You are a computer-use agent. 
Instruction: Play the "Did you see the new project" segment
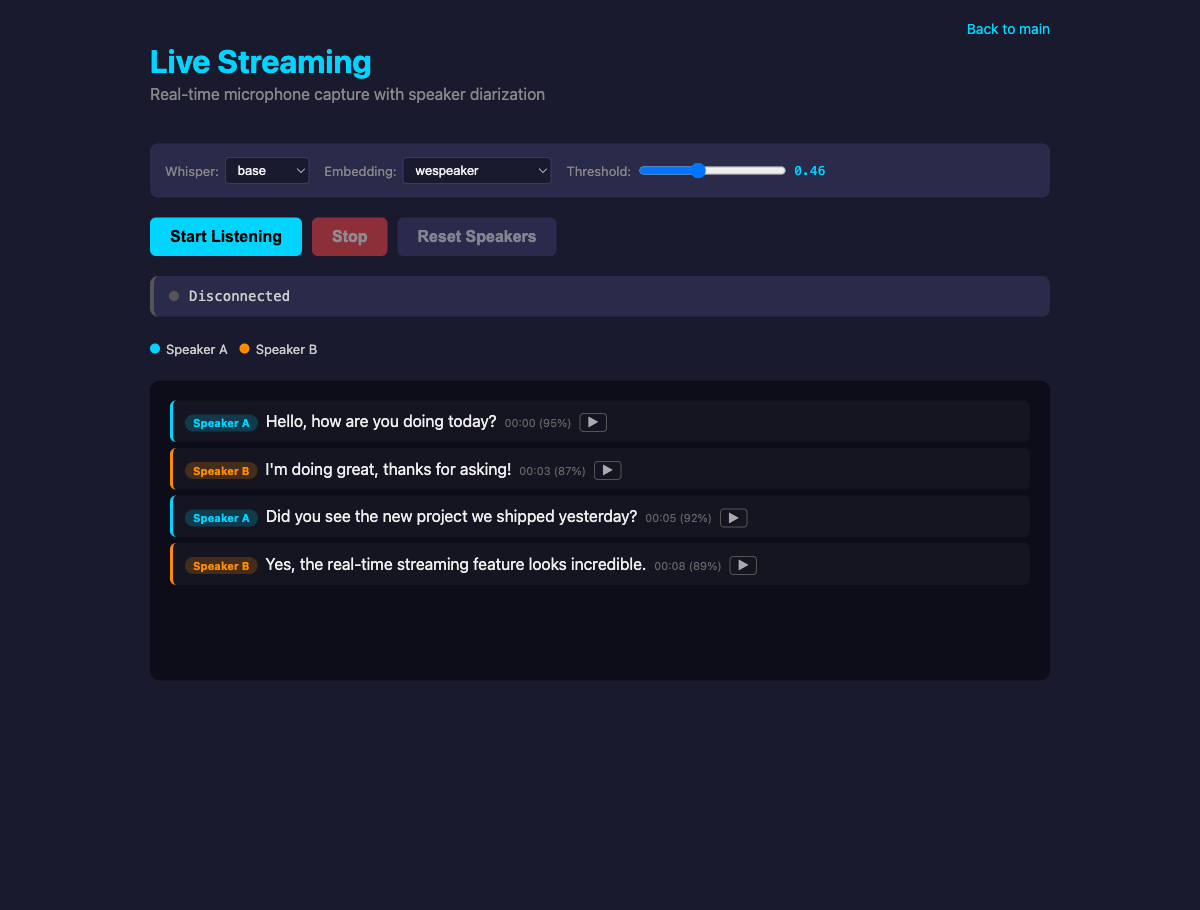734,517
